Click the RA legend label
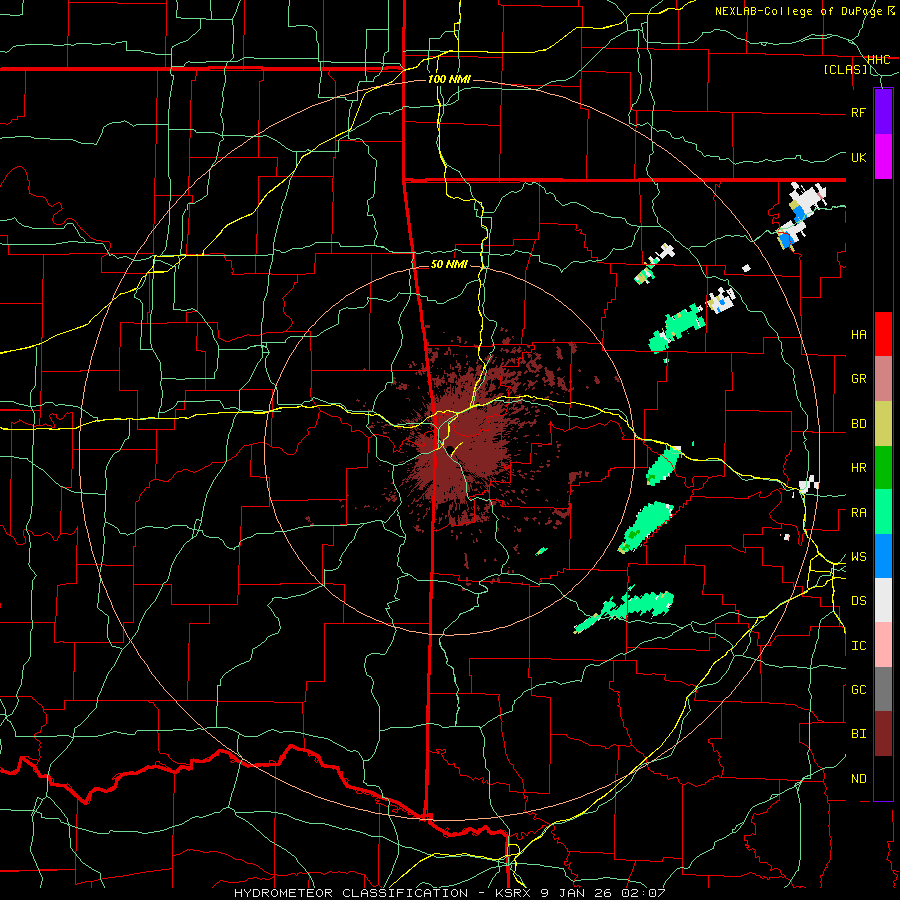900x900 pixels. [x=858, y=513]
